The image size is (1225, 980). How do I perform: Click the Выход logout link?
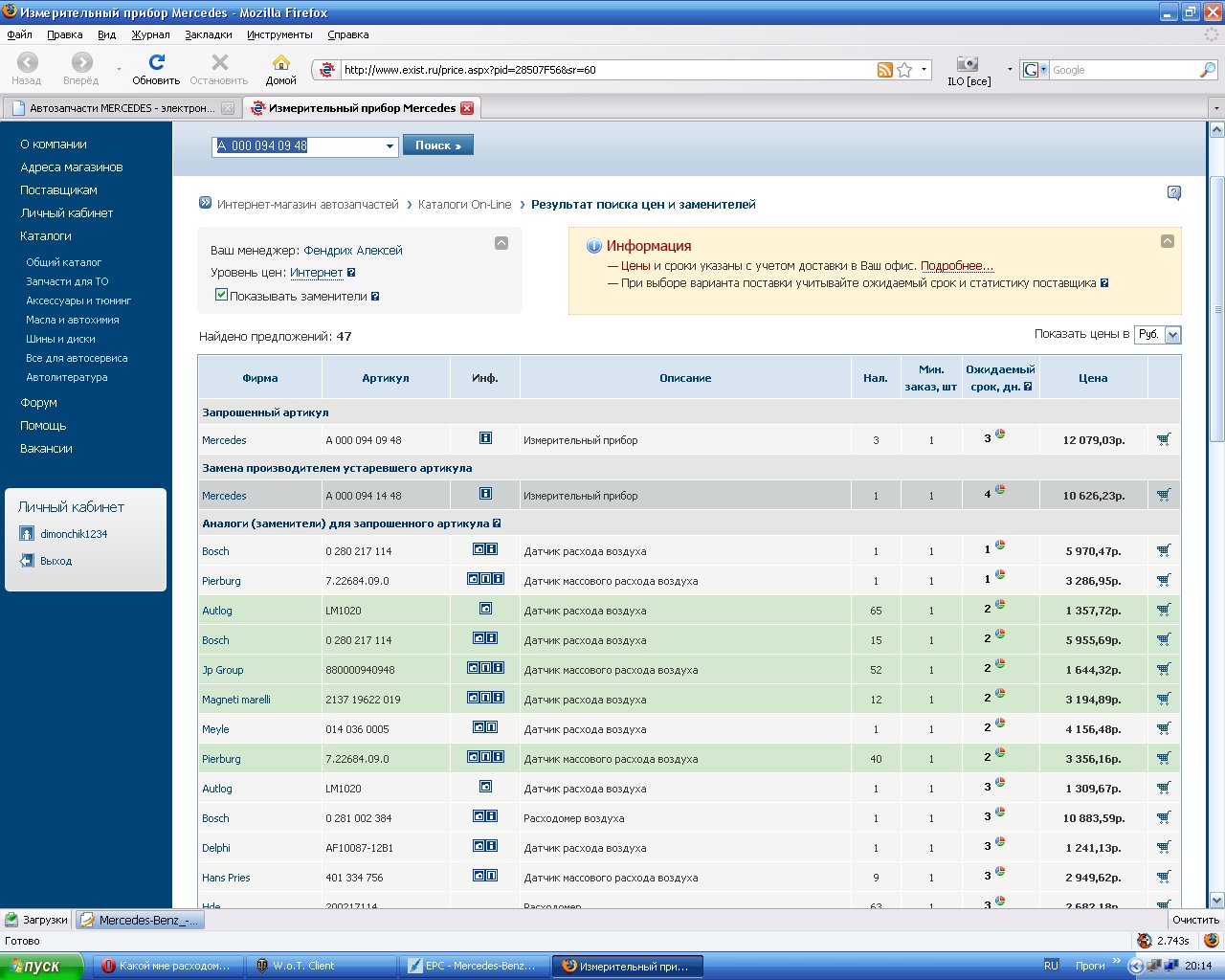(x=56, y=561)
